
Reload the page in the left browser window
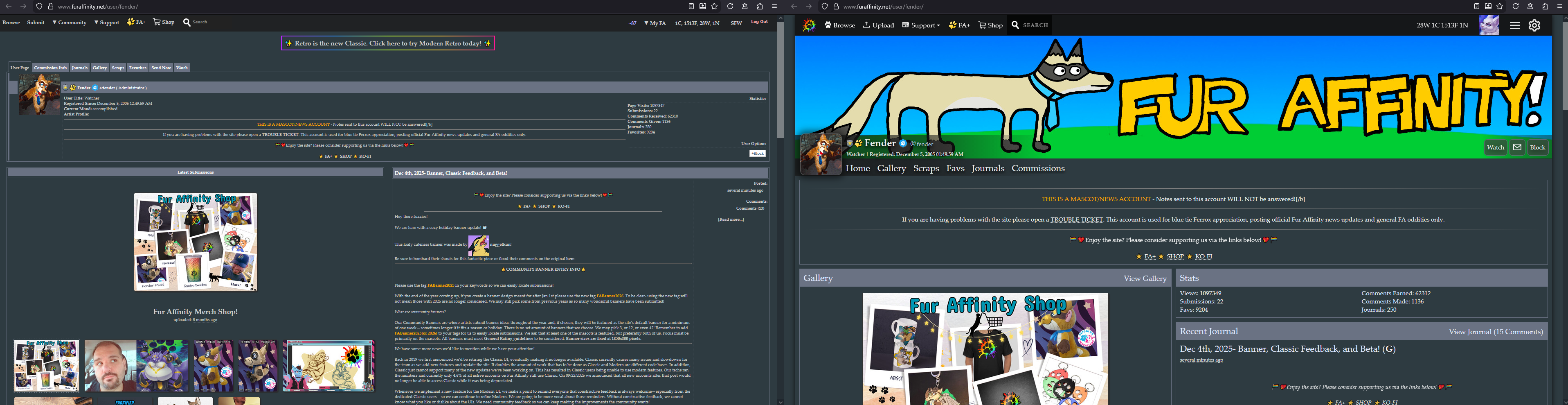(x=730, y=6)
